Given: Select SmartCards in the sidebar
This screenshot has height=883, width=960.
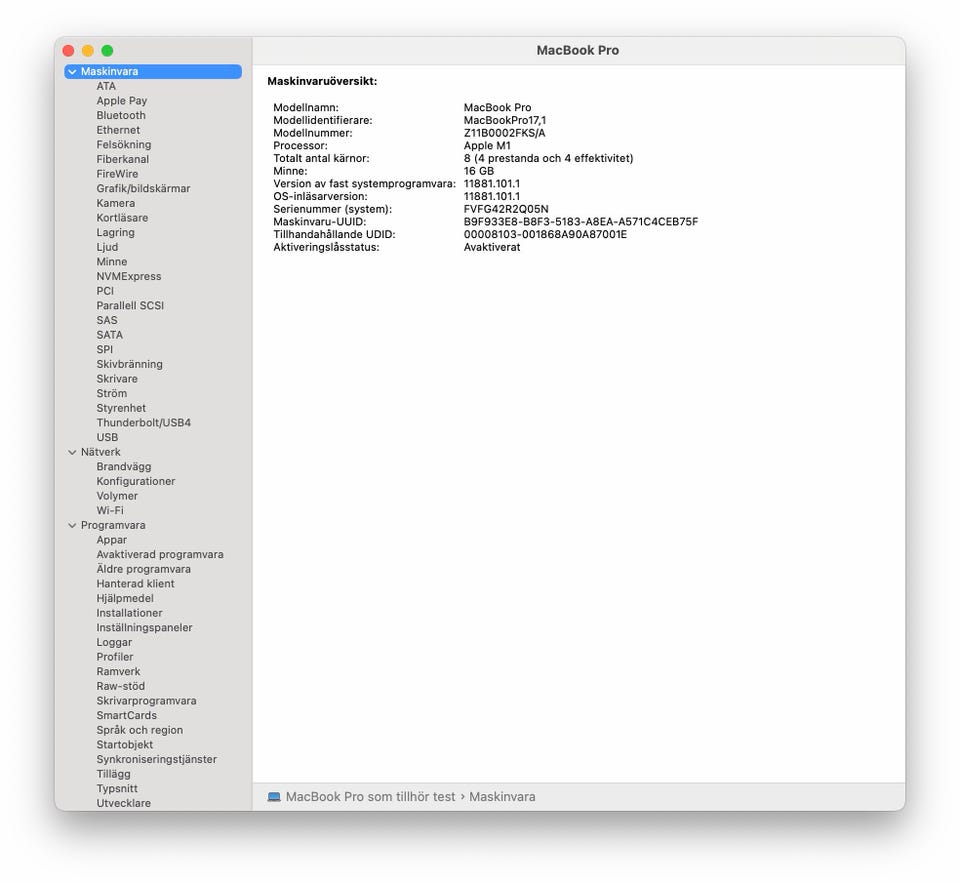Looking at the screenshot, I should coord(126,715).
